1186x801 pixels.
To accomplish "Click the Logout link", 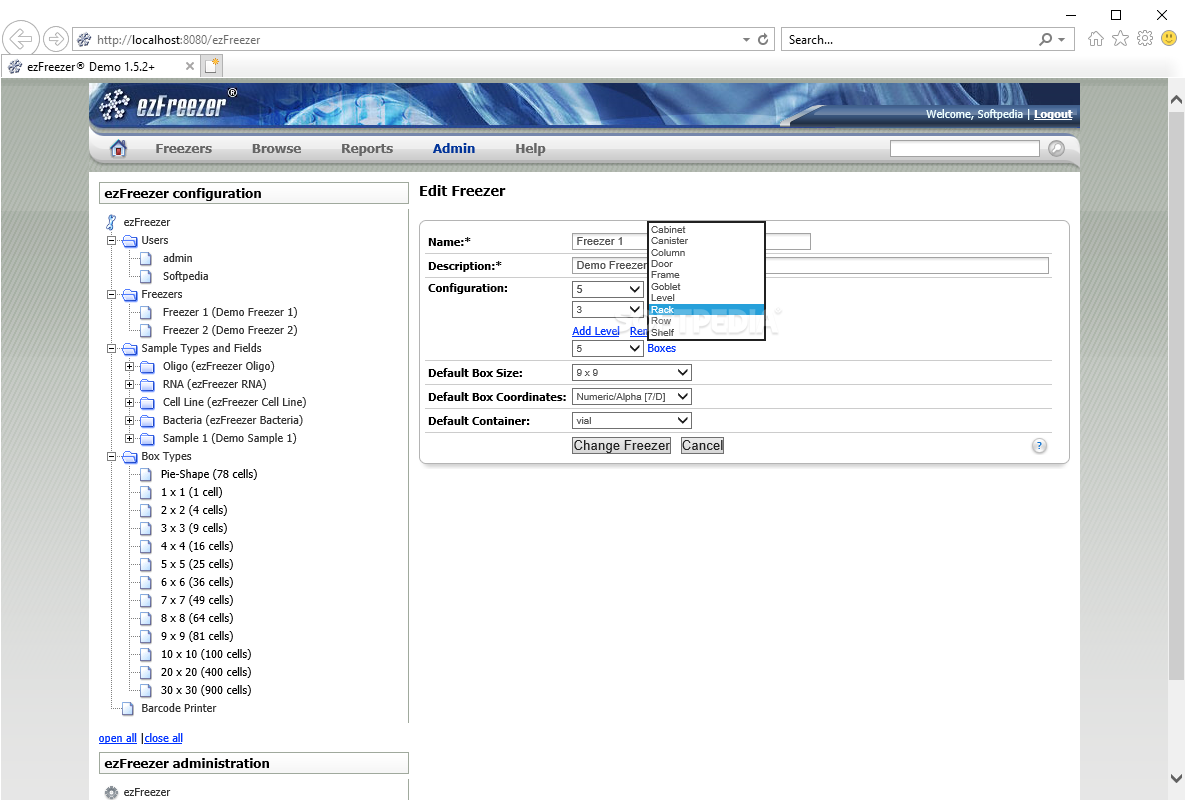I will click(1053, 114).
